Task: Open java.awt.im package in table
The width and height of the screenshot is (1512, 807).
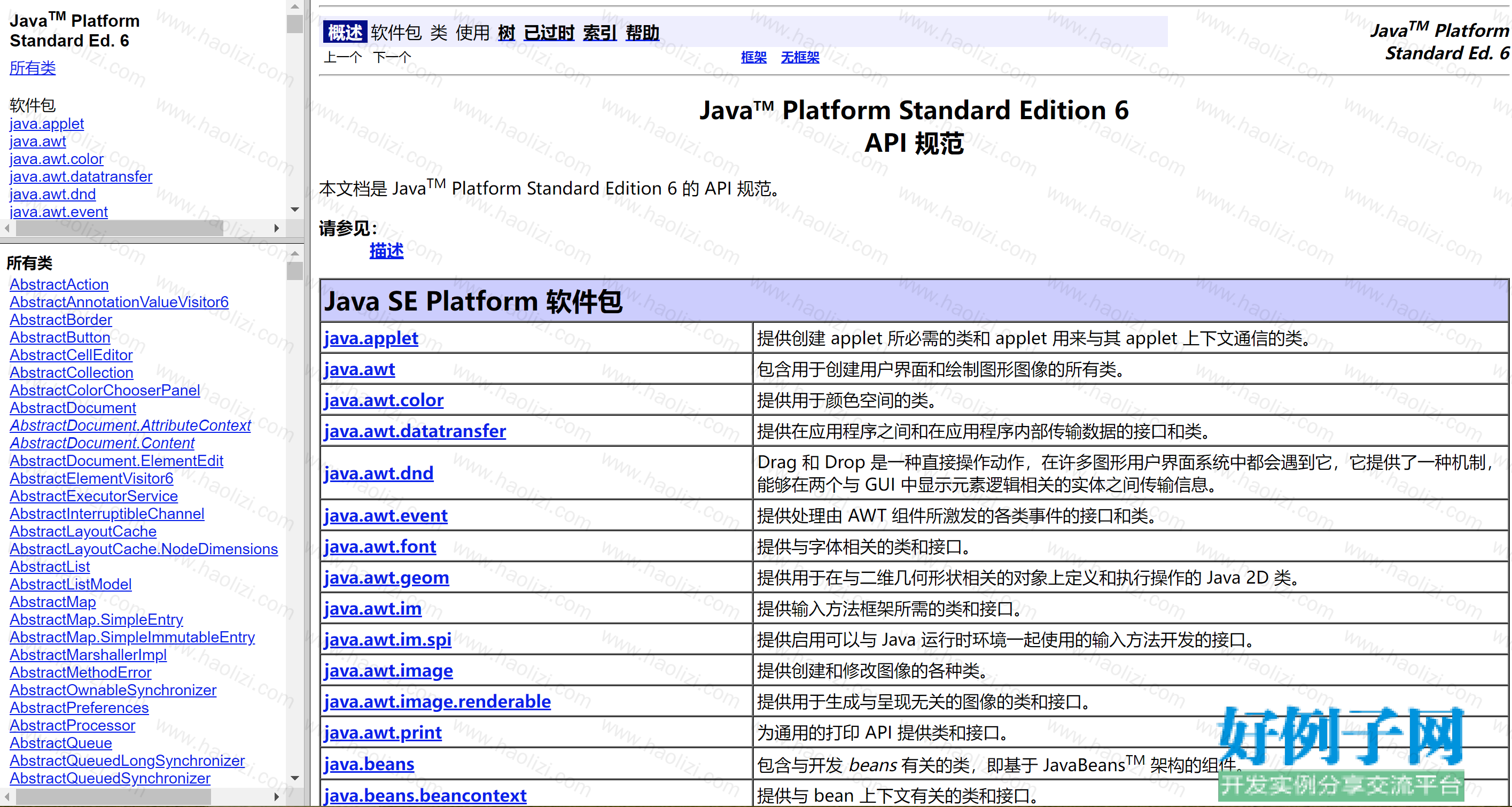Action: click(x=373, y=609)
